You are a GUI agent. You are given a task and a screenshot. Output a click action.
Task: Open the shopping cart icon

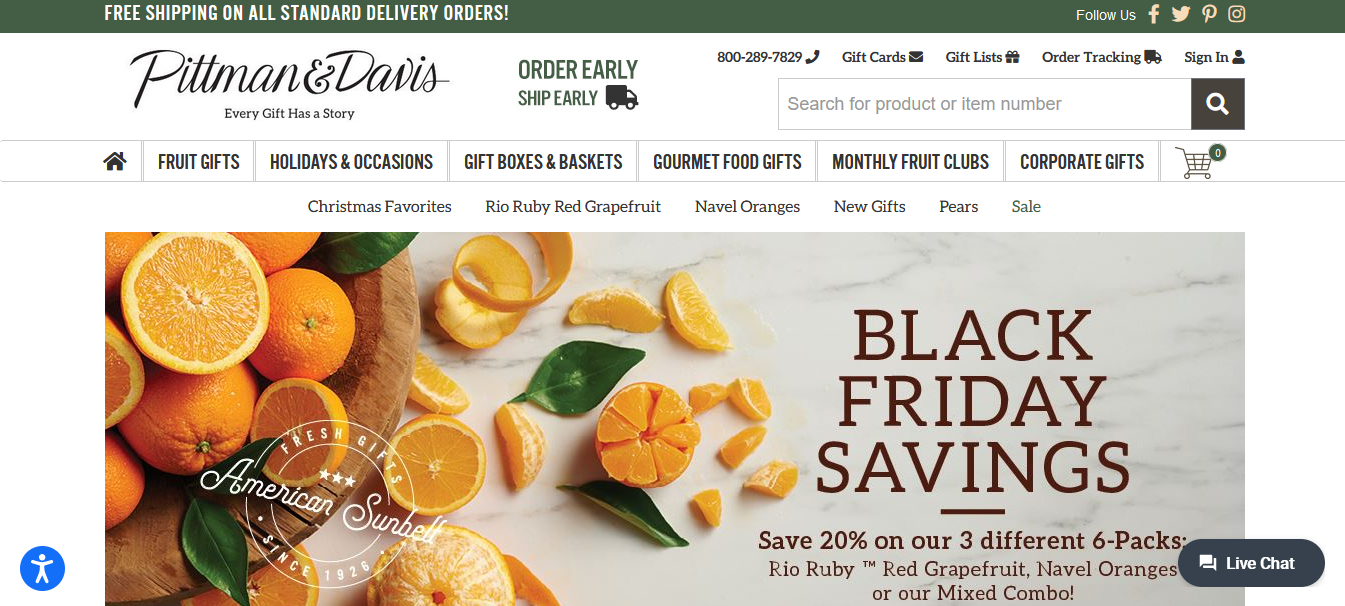coord(1197,161)
